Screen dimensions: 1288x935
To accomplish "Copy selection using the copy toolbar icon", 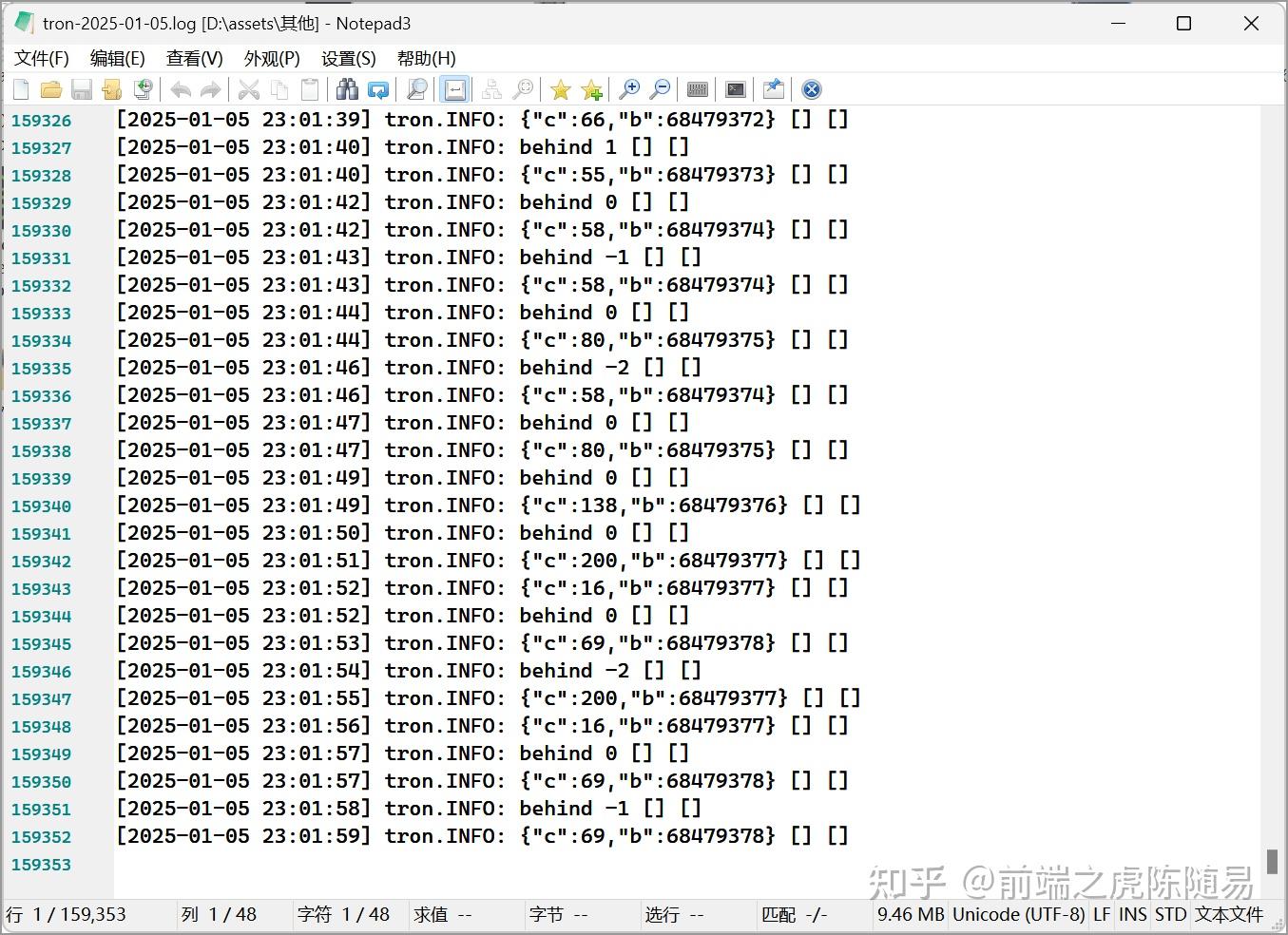I will (280, 89).
